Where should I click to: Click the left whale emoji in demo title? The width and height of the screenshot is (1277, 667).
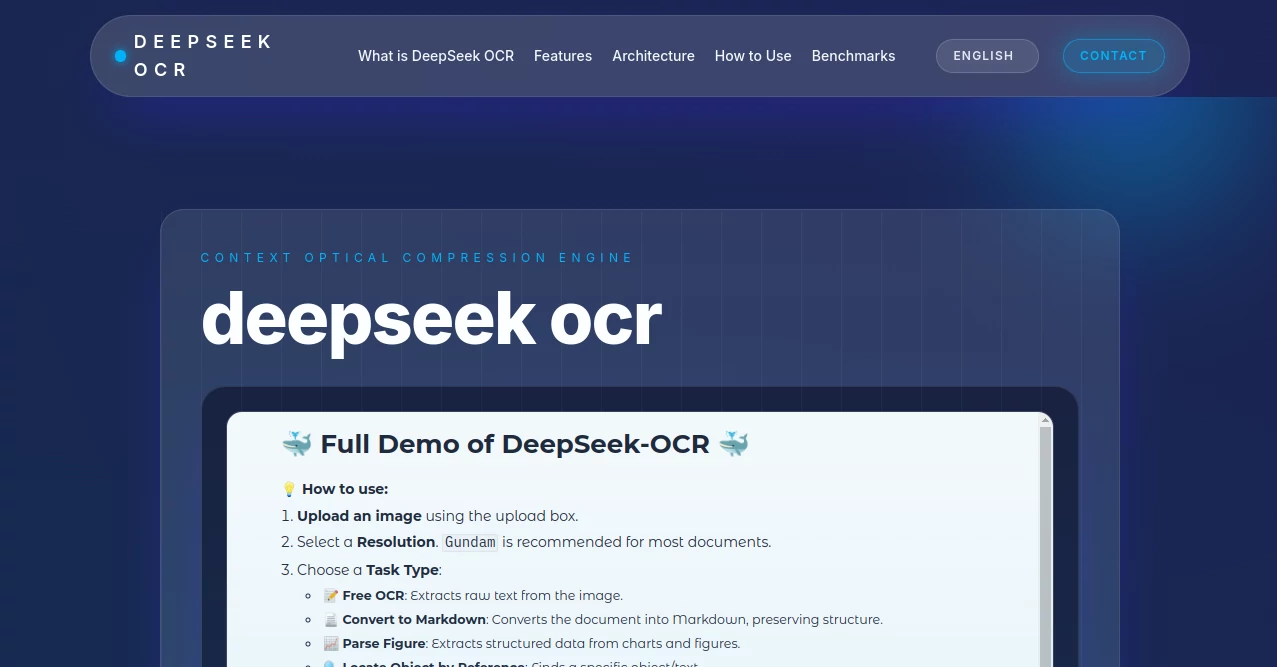pos(297,443)
